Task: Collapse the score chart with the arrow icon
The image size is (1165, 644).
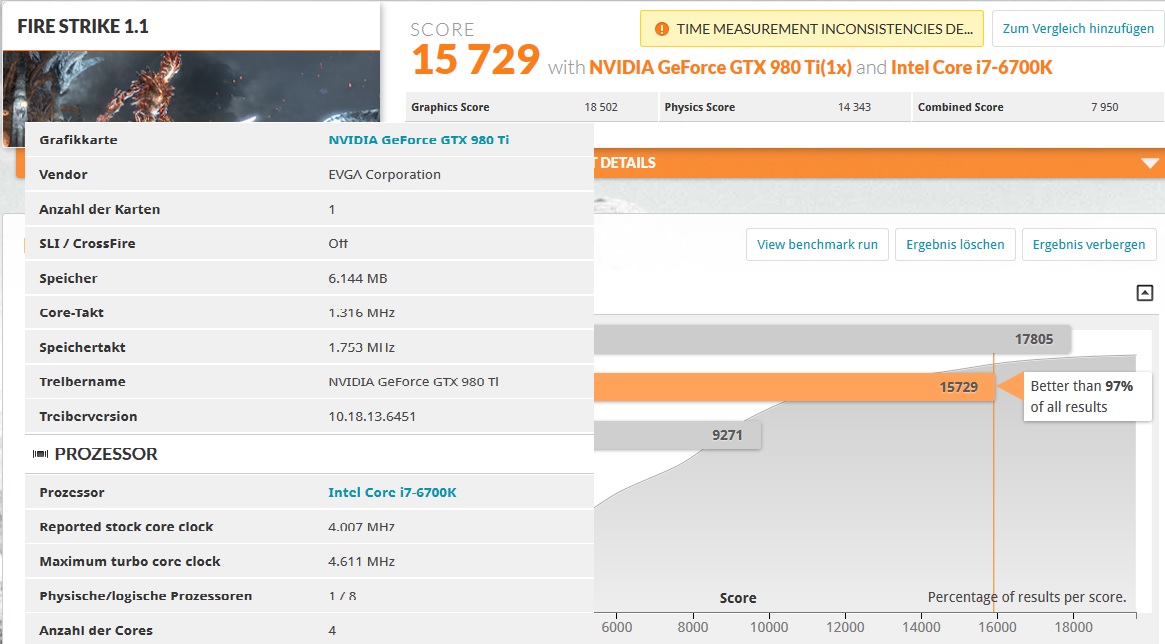Action: point(1145,293)
